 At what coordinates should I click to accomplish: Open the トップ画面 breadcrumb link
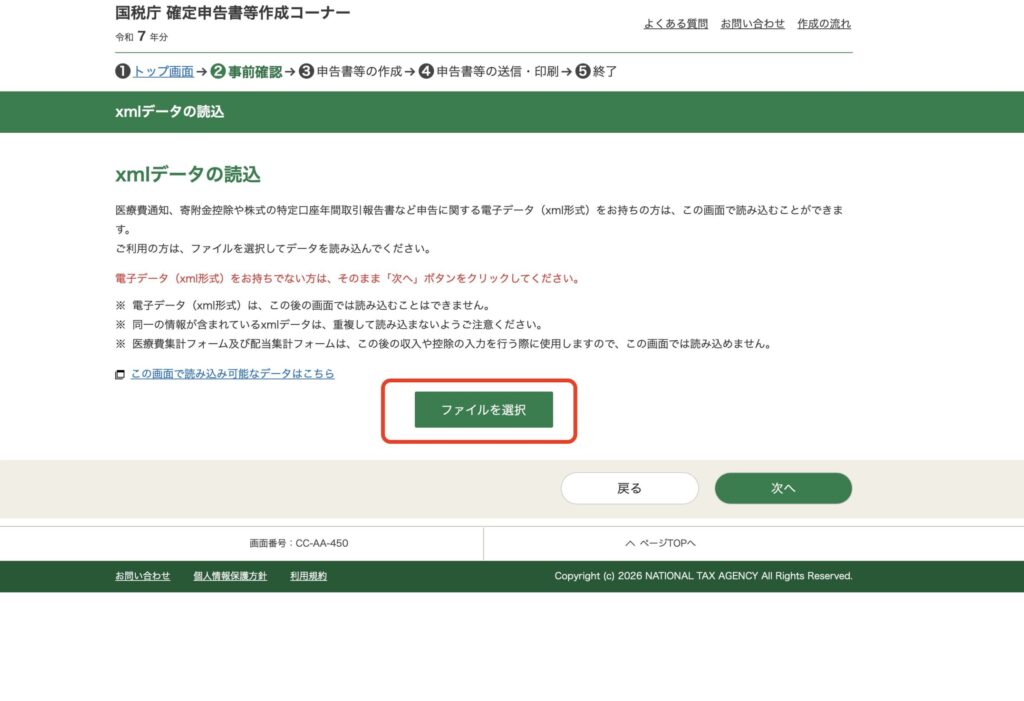163,72
